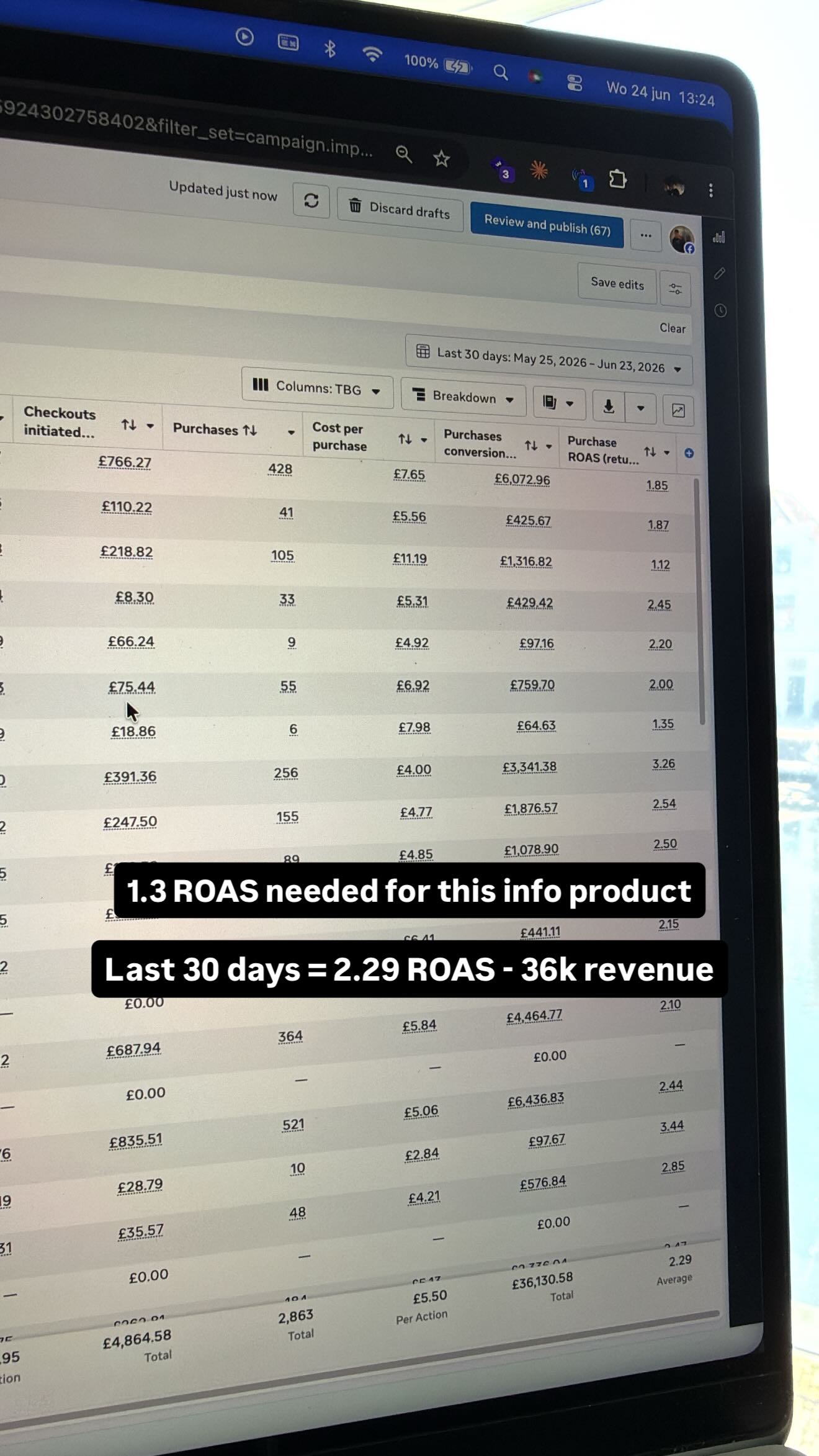Screen dimensions: 819x1456
Task: Click the Save edits button
Action: pos(617,284)
